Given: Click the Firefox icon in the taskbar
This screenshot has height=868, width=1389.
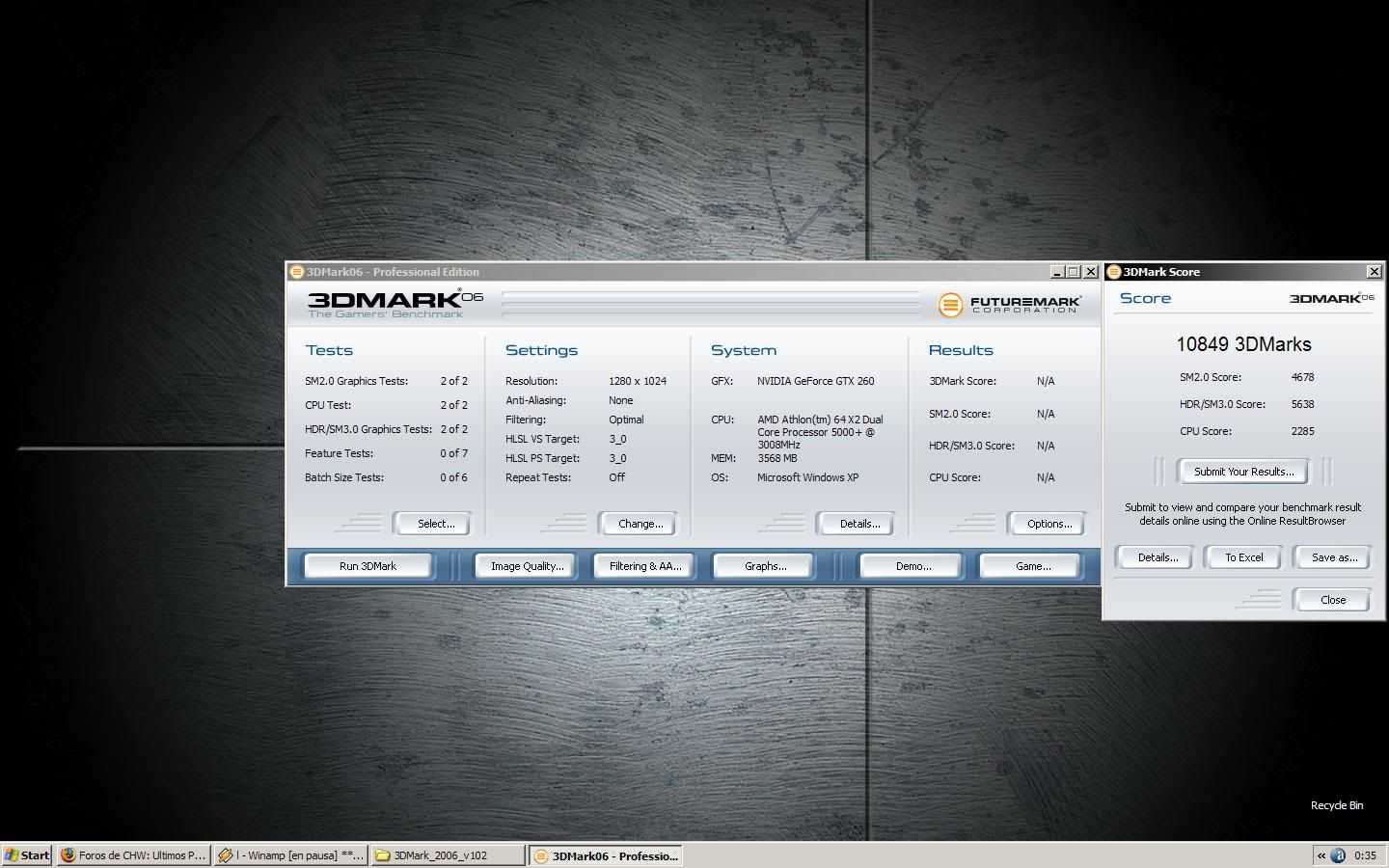Looking at the screenshot, I should click(x=68, y=855).
